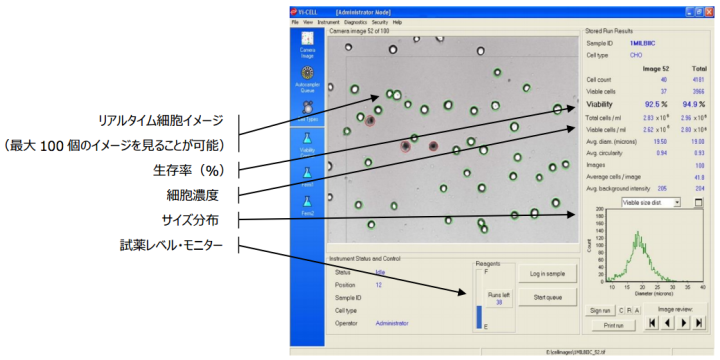Image resolution: width=720 pixels, height=360 pixels.
Task: Select the Ferm2 flask icon
Action: [307, 201]
